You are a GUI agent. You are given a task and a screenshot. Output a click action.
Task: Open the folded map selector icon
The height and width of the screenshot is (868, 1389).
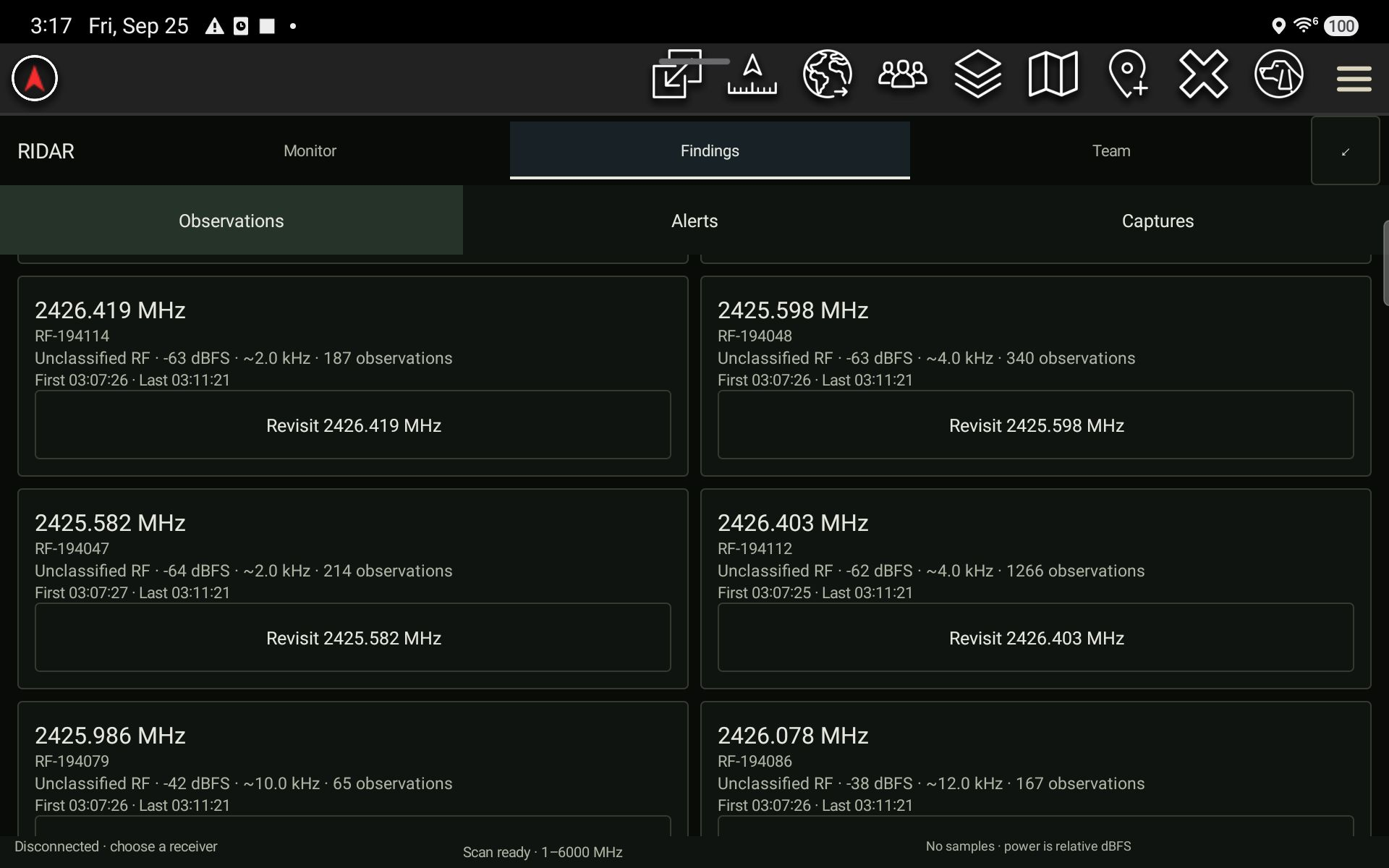(1053, 74)
